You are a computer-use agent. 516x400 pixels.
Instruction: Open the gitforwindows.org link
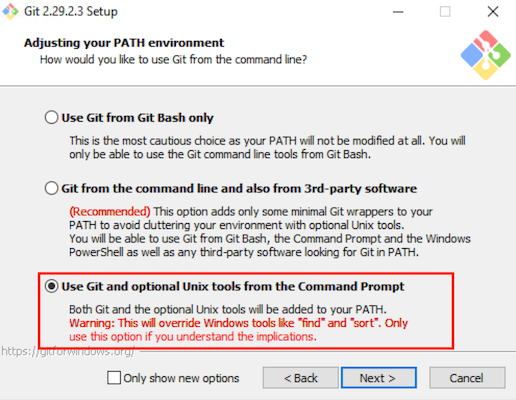click(x=68, y=351)
